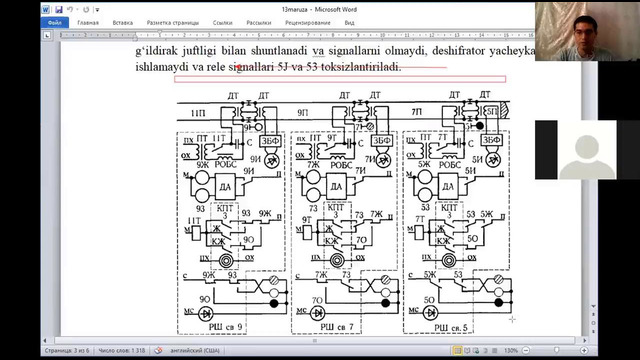The image size is (640, 360).
Task: Click the page count Страница: 3 из 6
Action: tap(67, 351)
